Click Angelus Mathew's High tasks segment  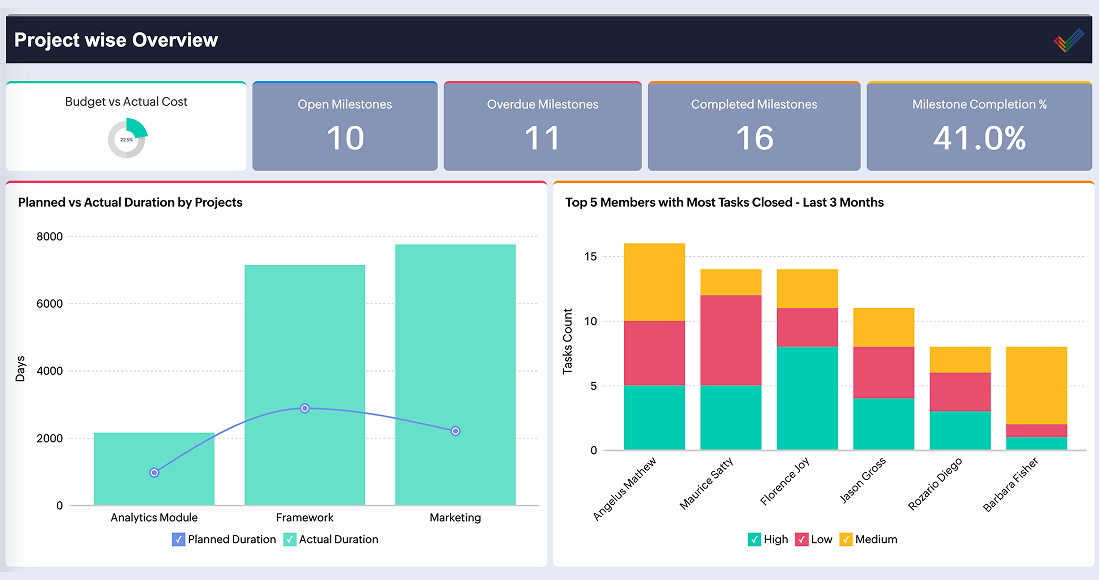tap(655, 417)
